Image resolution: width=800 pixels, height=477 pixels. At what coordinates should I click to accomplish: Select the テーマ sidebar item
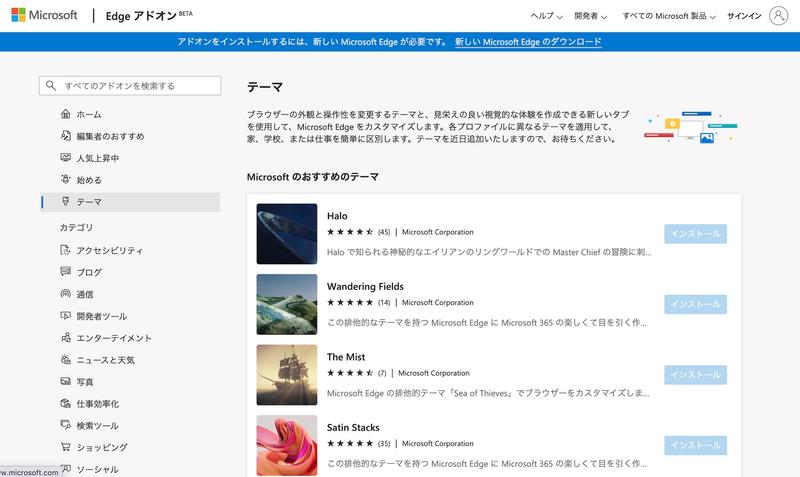point(130,202)
